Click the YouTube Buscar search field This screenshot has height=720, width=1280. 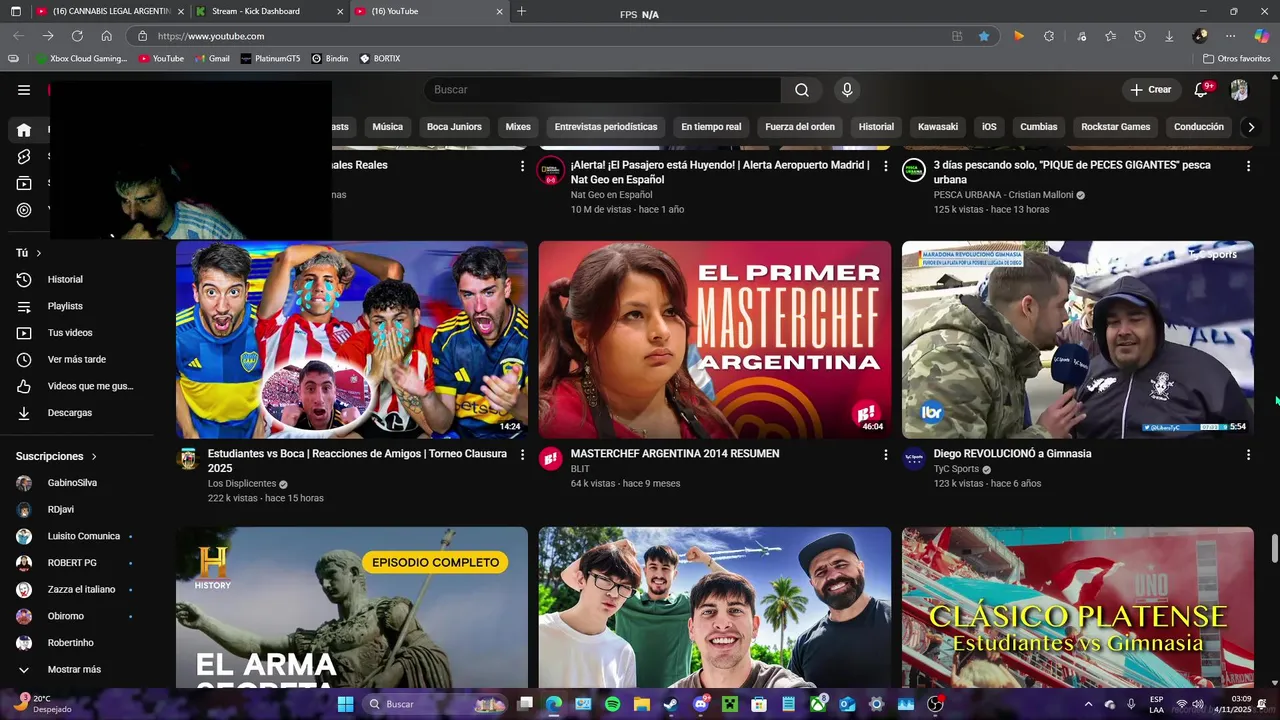[x=603, y=90]
